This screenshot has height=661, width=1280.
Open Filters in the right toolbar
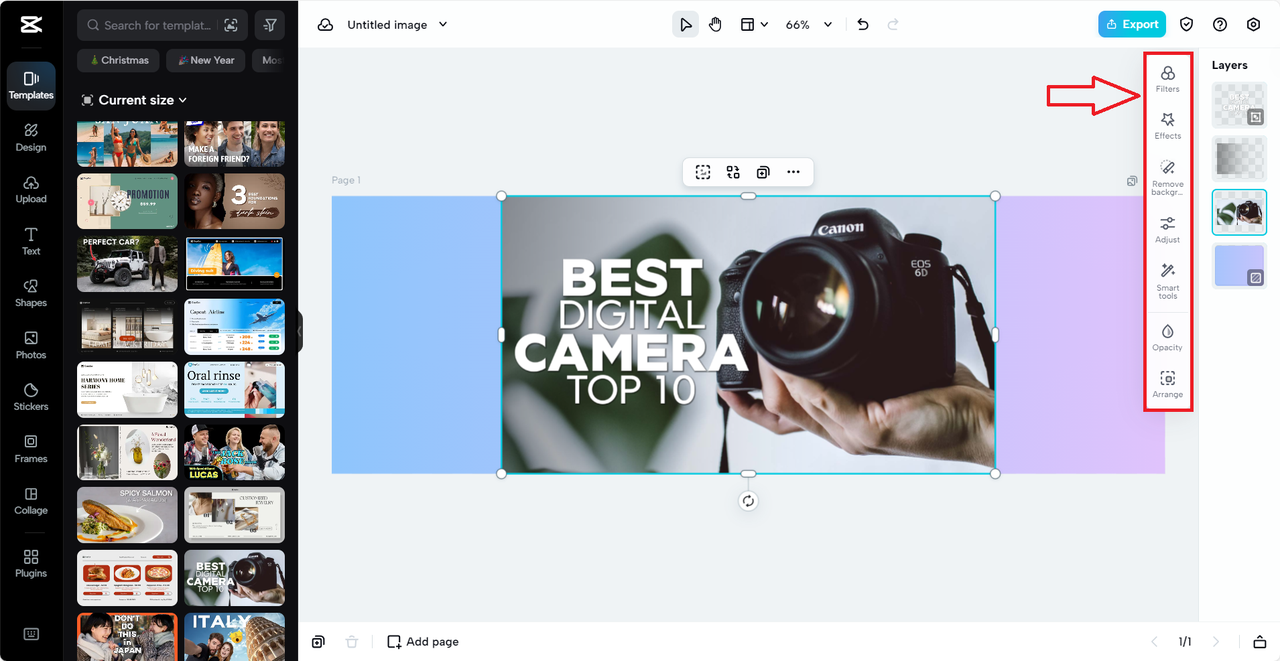(x=1167, y=79)
